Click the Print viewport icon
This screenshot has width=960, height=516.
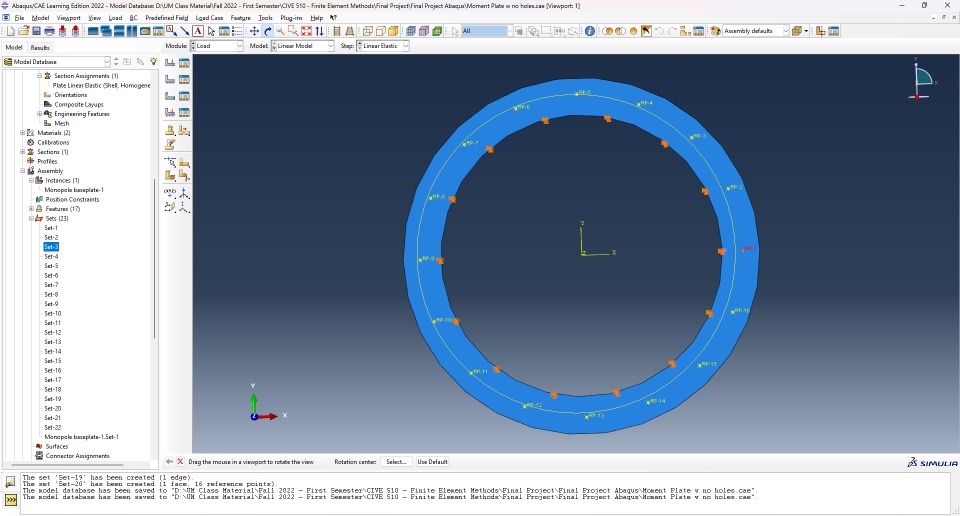pyautogui.click(x=49, y=31)
